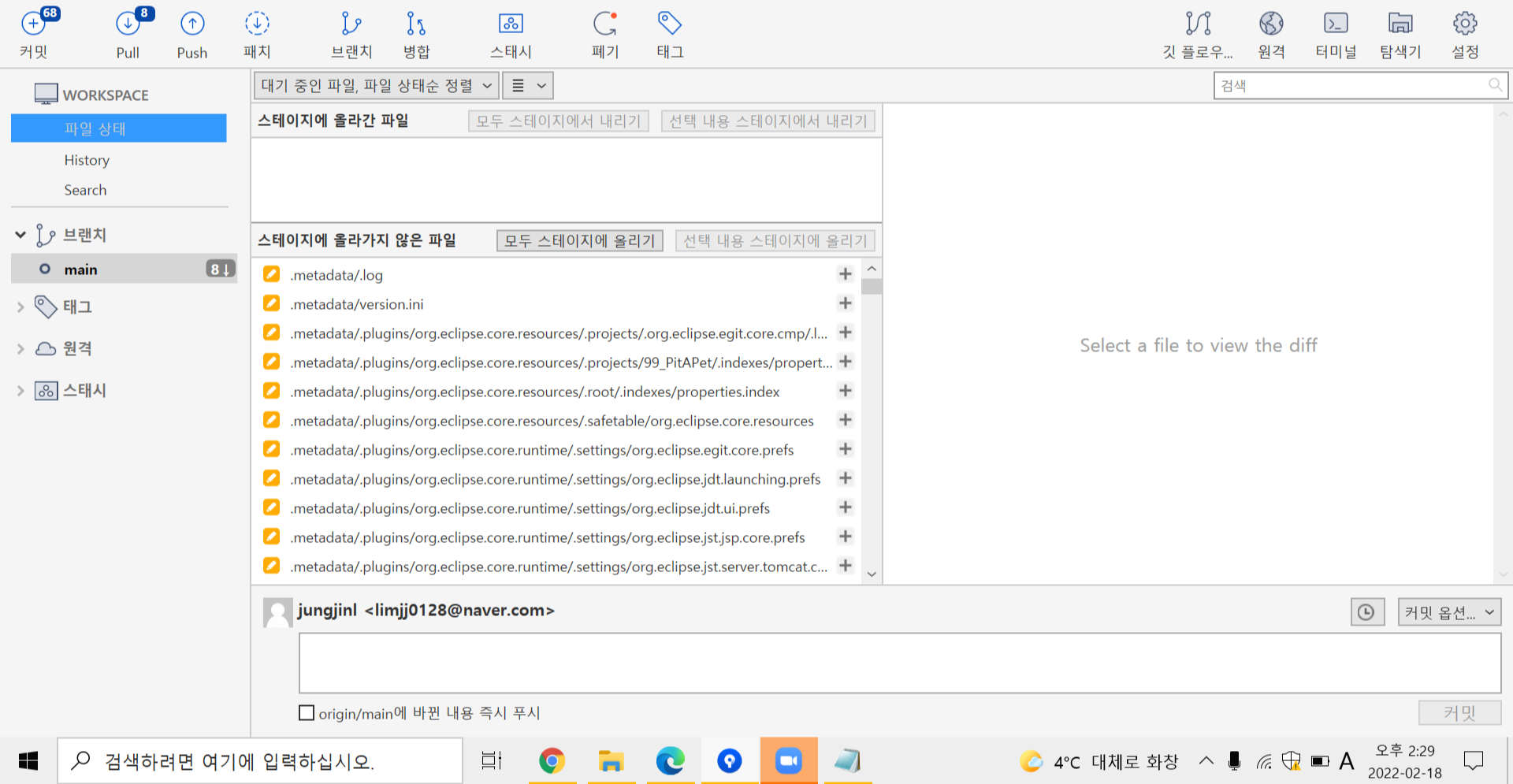Open the list view mode dropdown
Viewport: 1513px width, 784px height.
[528, 86]
